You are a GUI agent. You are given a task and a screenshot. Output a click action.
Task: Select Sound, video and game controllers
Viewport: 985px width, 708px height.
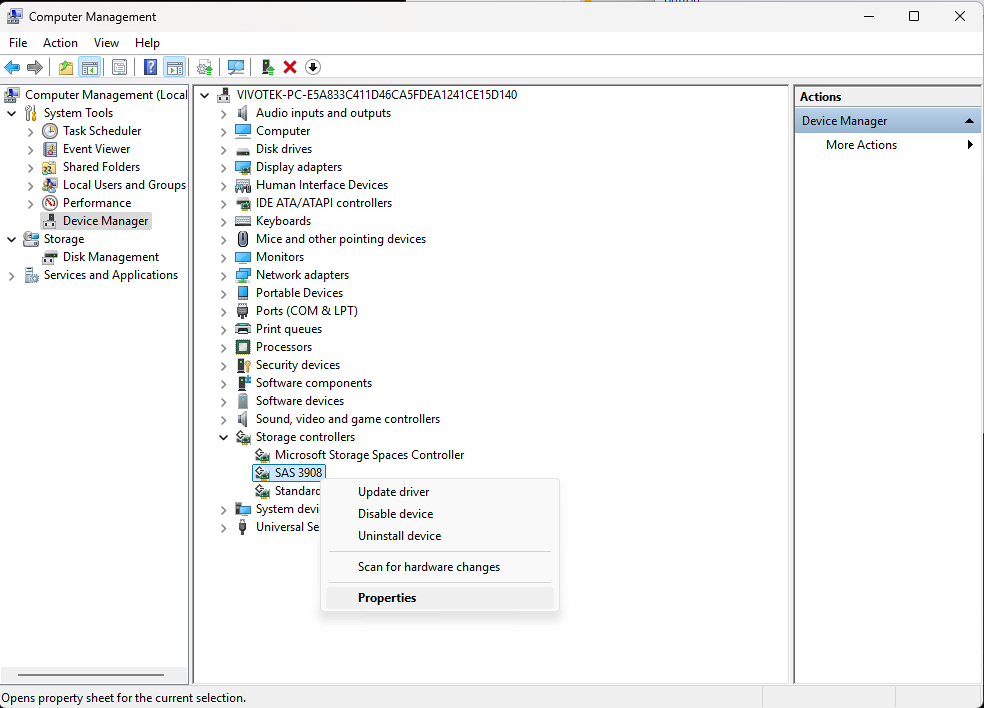click(x=347, y=419)
